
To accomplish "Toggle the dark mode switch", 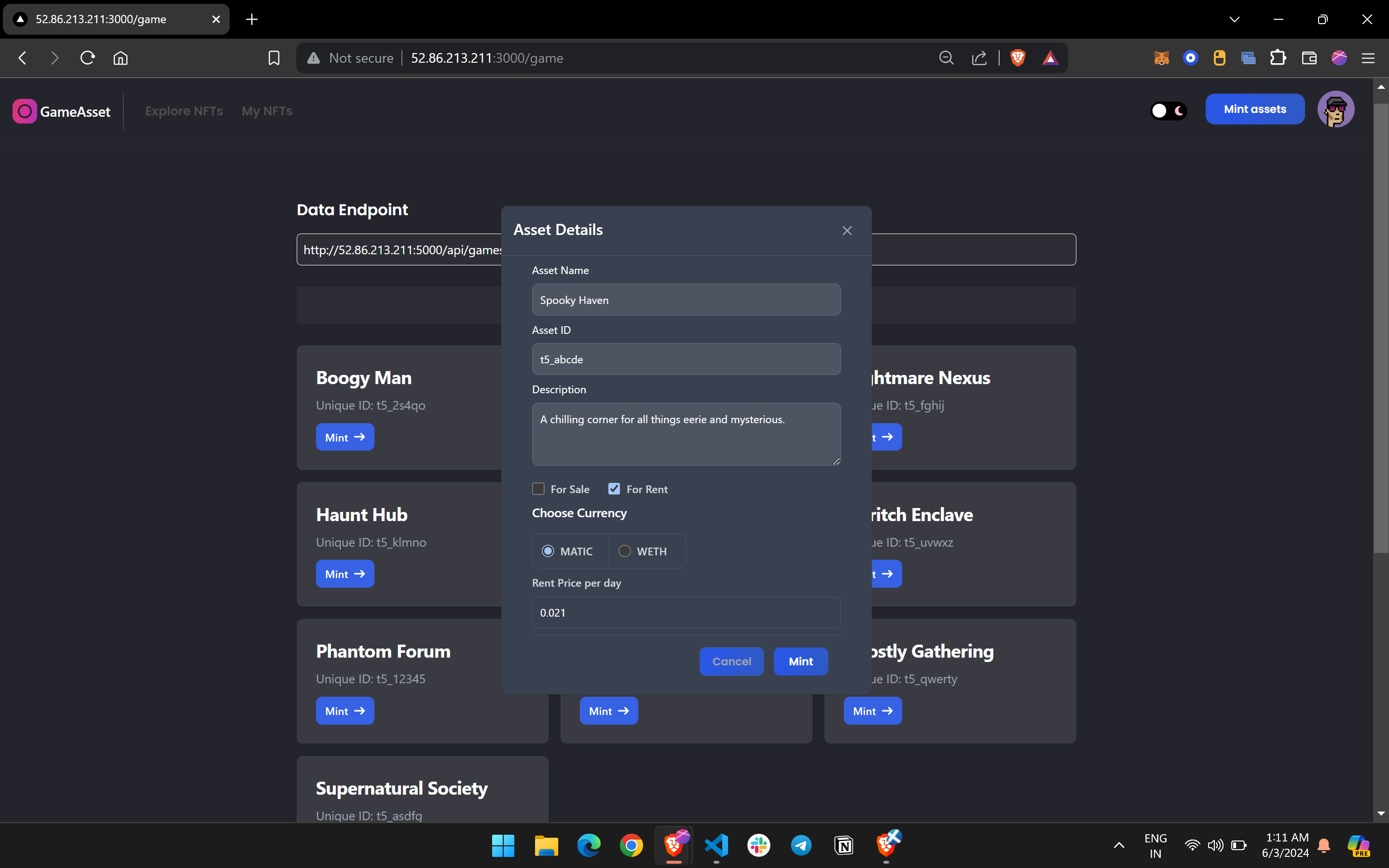I will coord(1169,111).
